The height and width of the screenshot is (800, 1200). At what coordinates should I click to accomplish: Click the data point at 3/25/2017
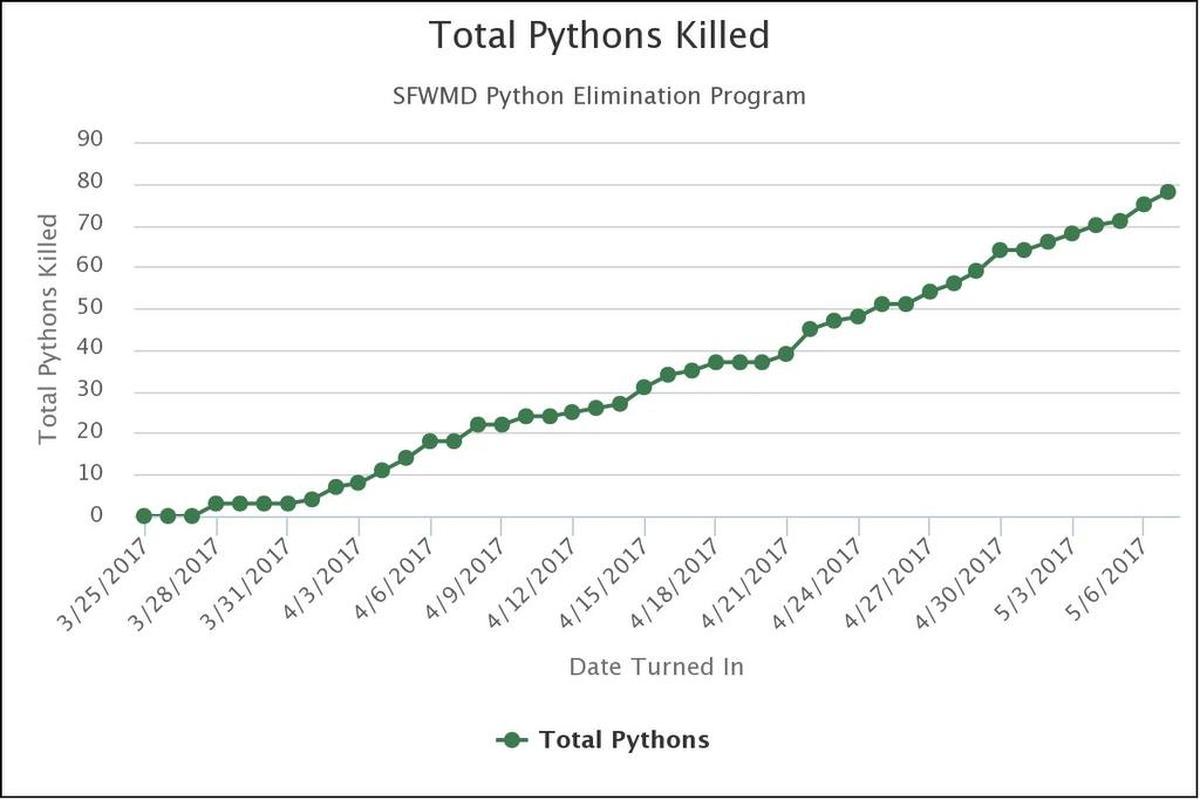144,516
